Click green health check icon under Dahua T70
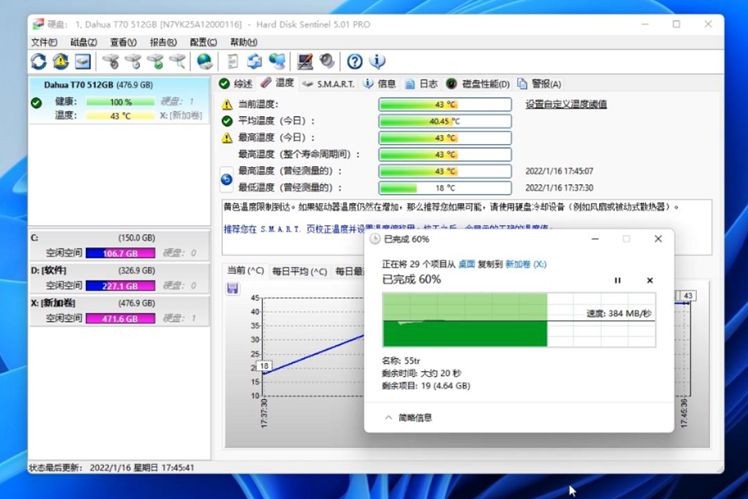 [36, 103]
